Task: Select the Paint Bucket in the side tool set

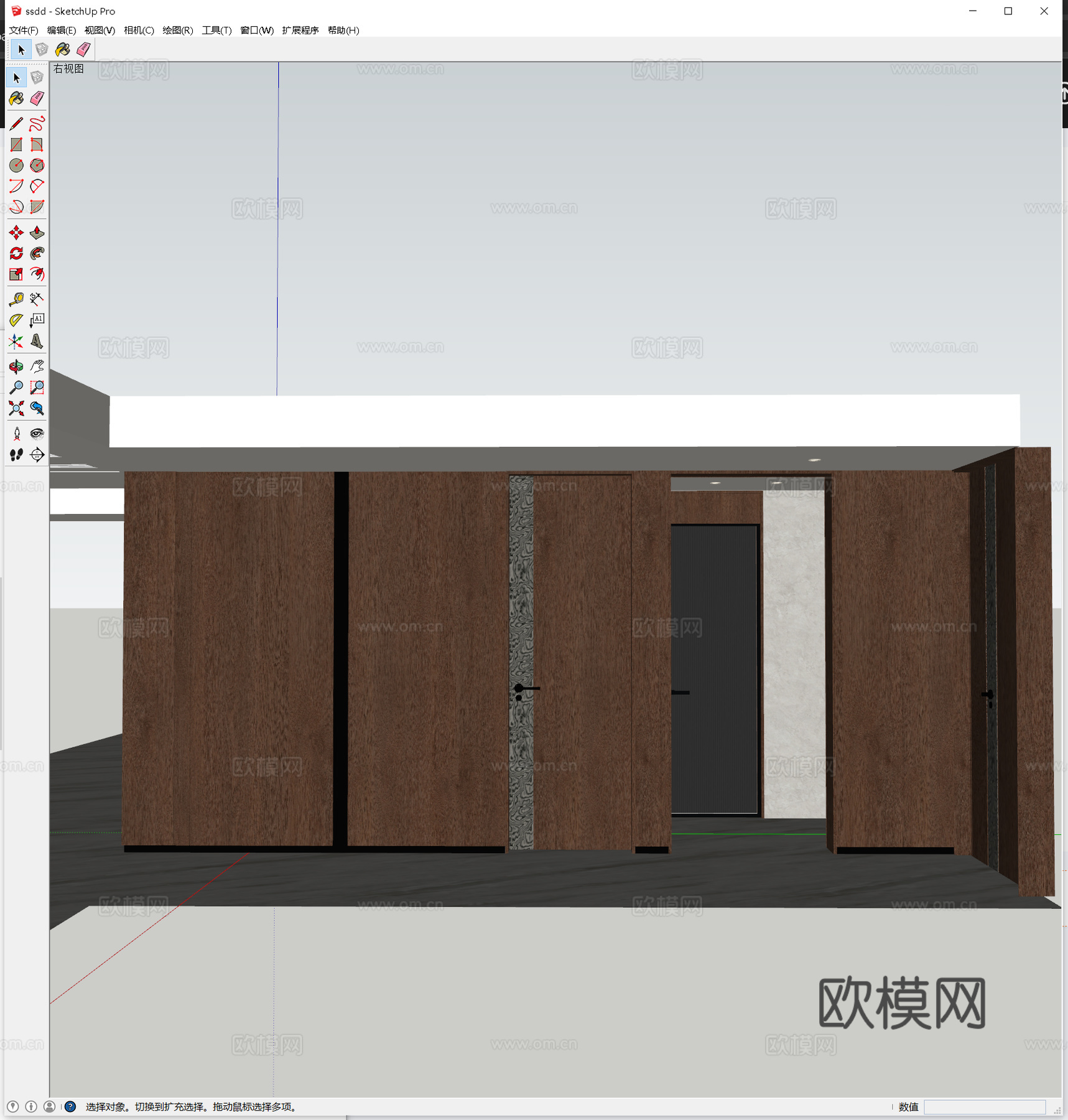Action: [17, 98]
